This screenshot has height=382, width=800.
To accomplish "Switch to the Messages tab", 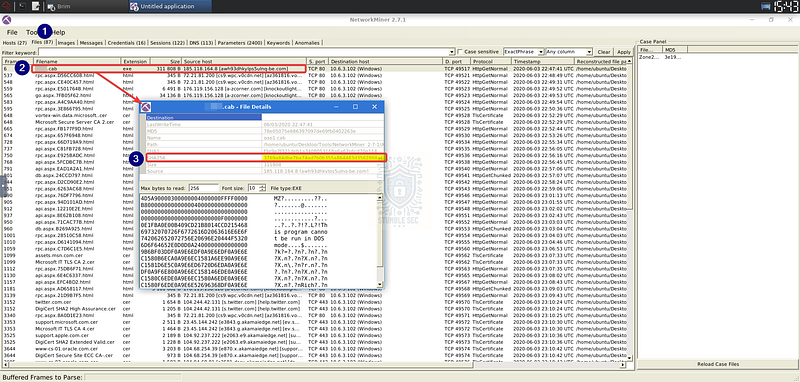I will [x=91, y=43].
